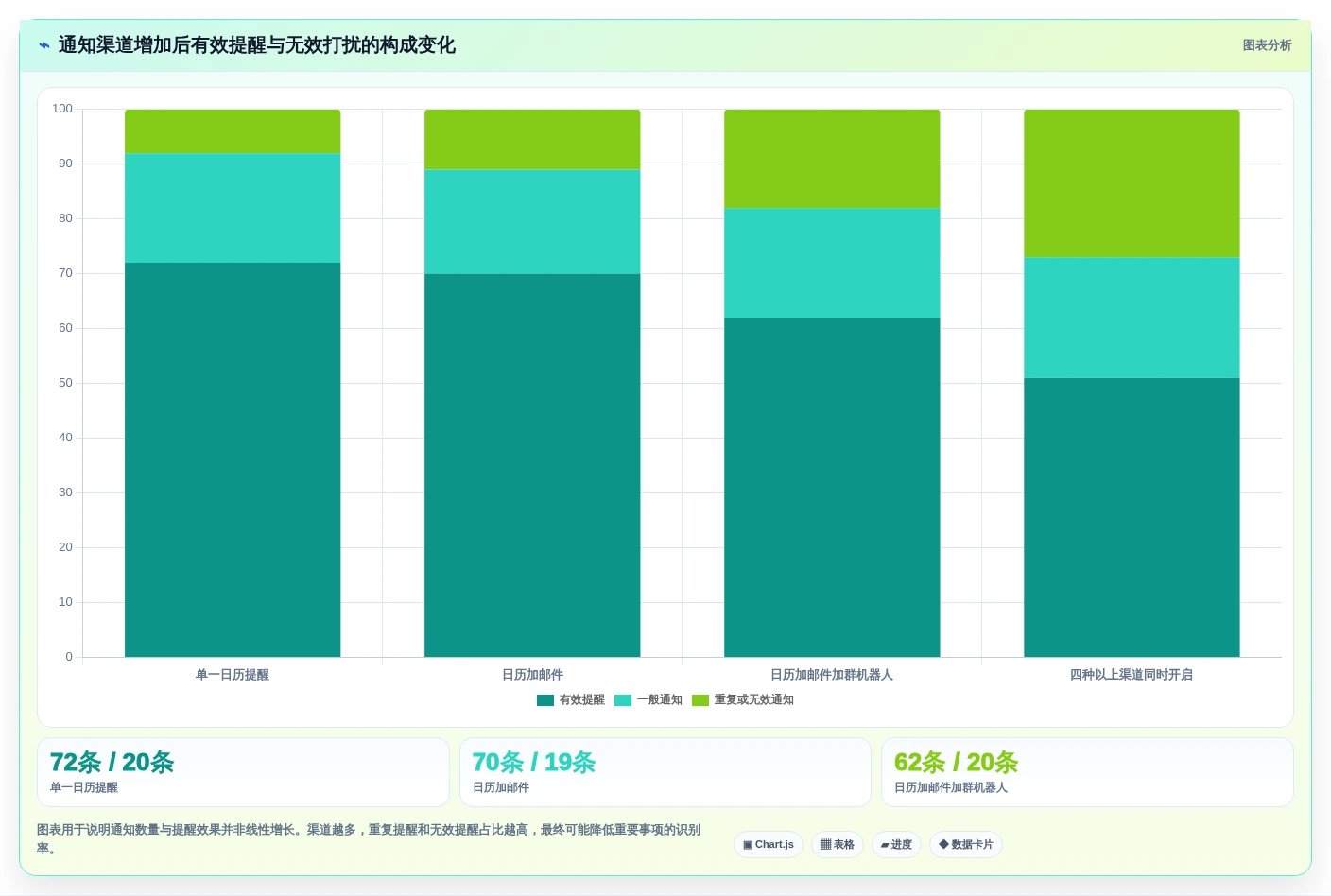Click the y-axis value 100
The height and width of the screenshot is (896, 1331).
pyautogui.click(x=62, y=109)
